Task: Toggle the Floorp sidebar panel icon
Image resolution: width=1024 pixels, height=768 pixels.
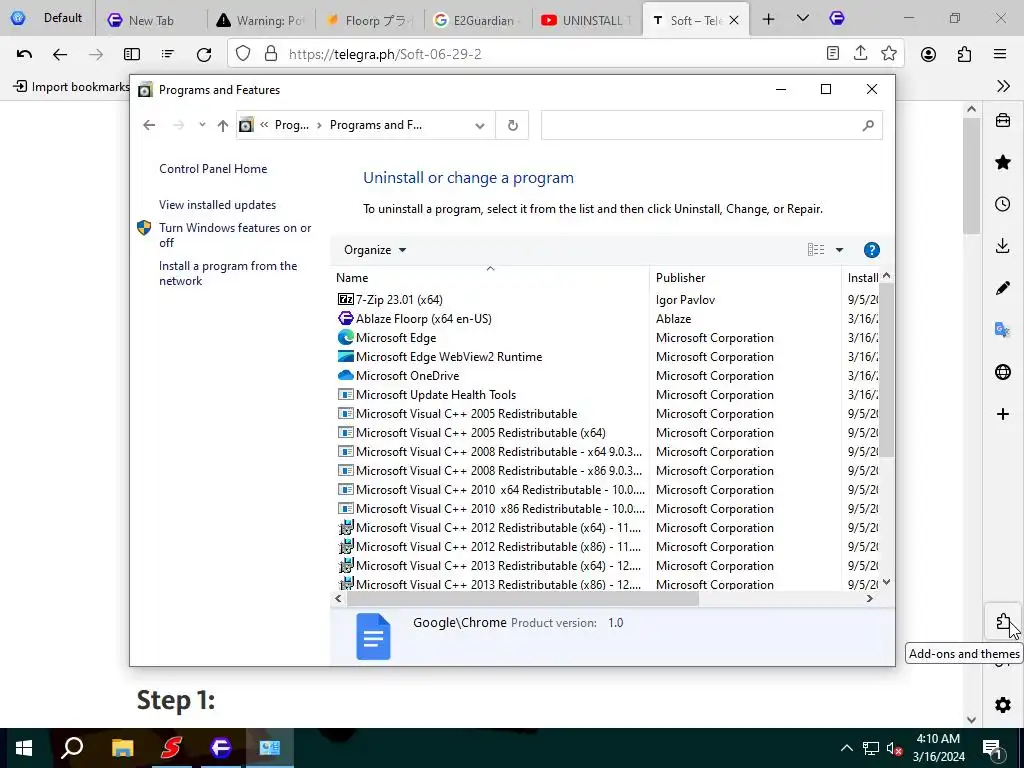Action: [132, 54]
